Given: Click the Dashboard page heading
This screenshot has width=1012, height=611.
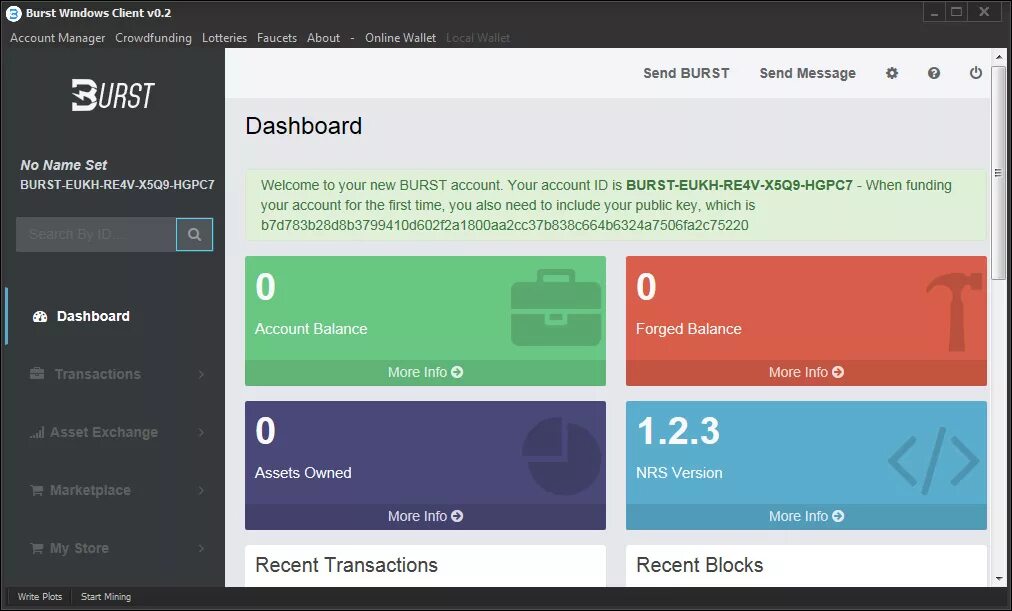Looking at the screenshot, I should [303, 126].
